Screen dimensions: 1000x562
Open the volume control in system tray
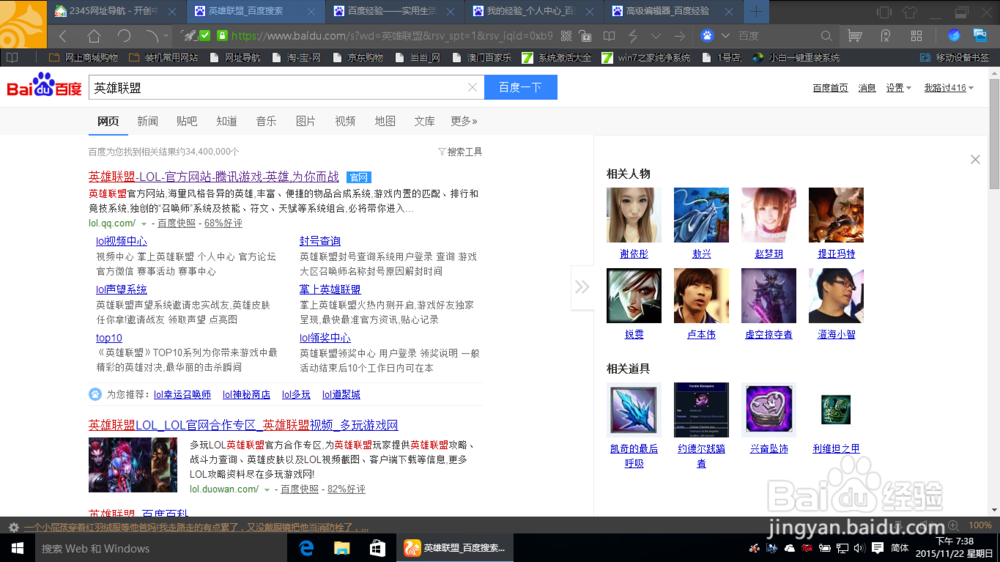[859, 548]
